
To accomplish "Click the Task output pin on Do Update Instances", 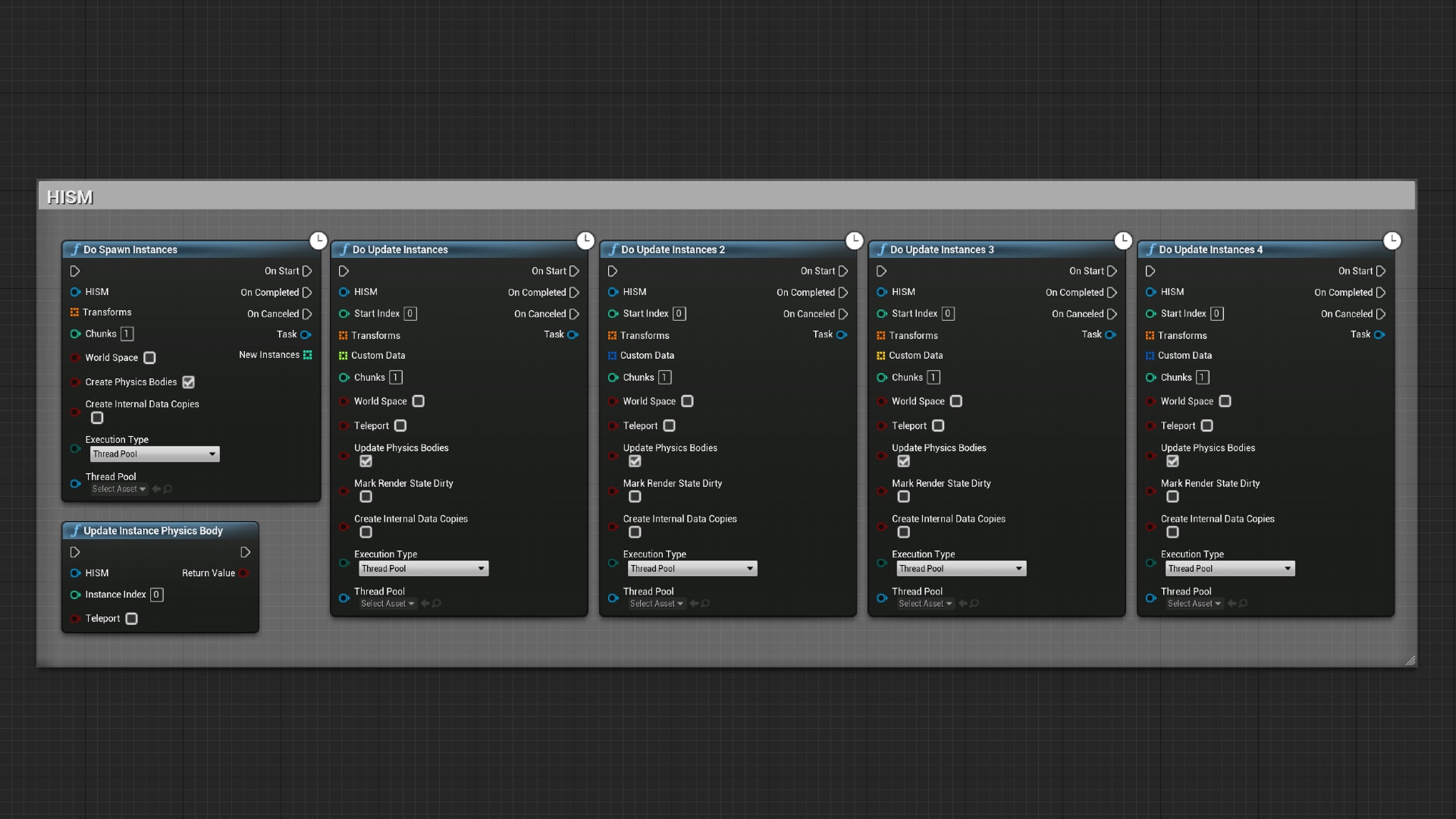I will [573, 334].
